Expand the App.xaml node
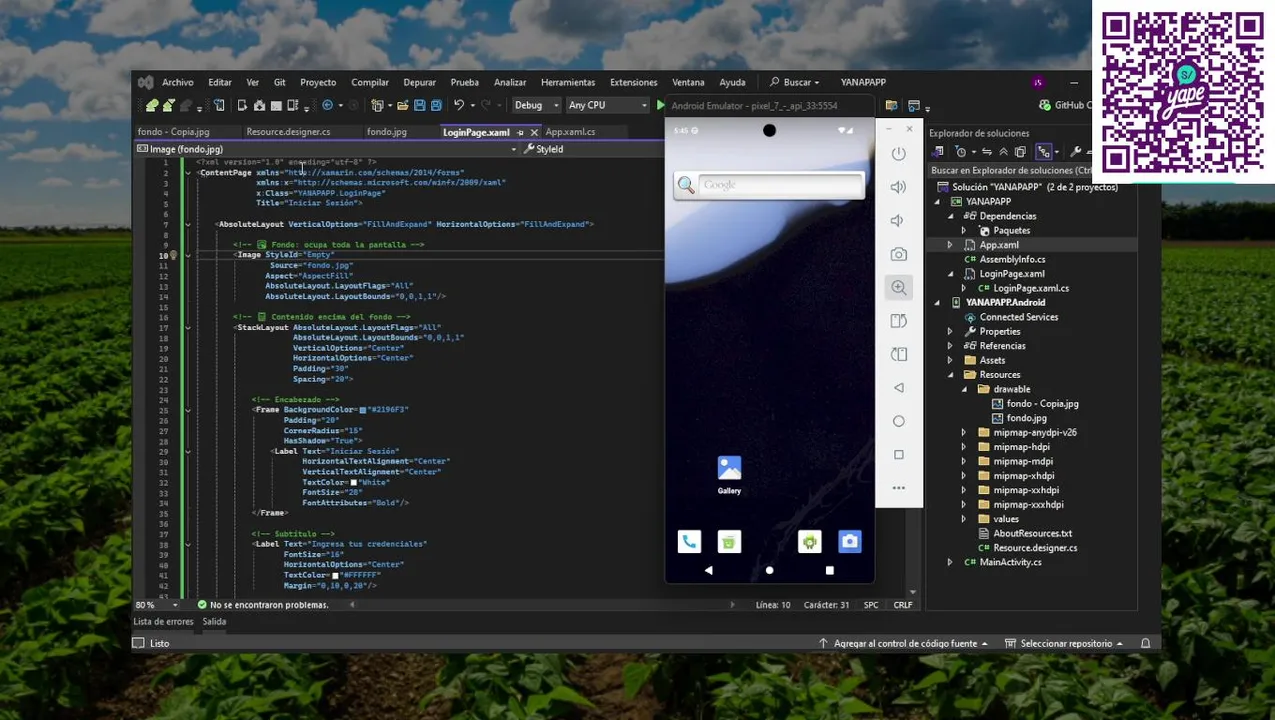The height and width of the screenshot is (720, 1275). coord(950,245)
